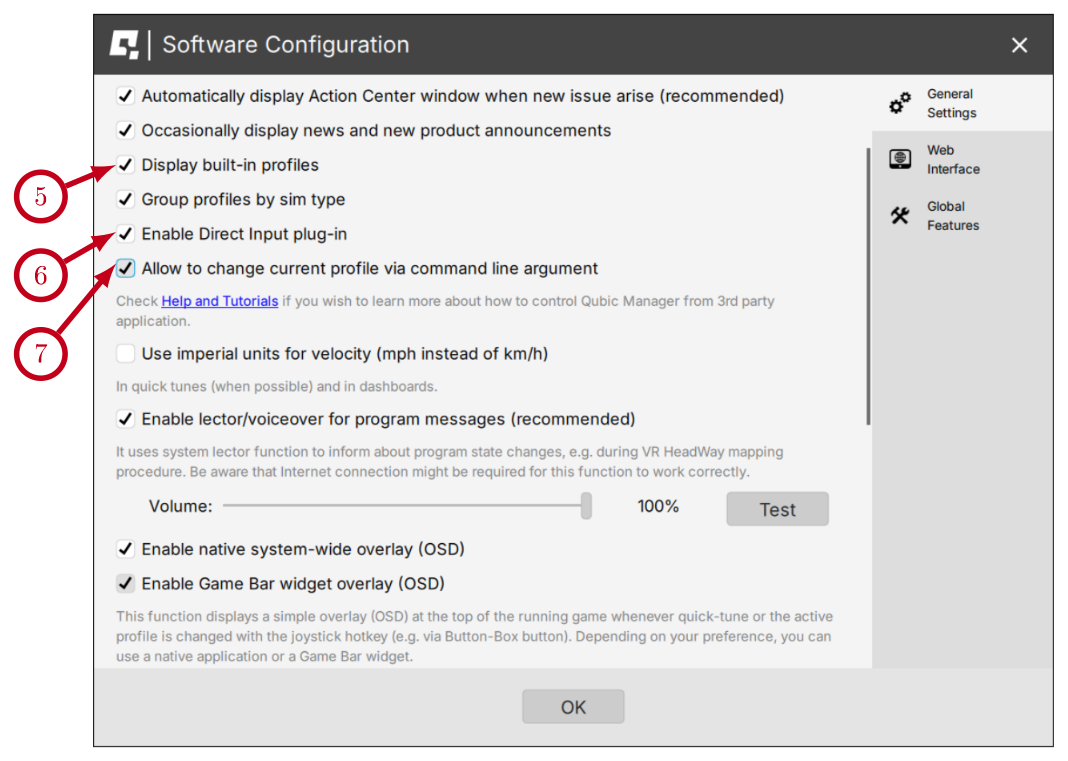
Task: Click the Volume slider handle
Action: 586,506
